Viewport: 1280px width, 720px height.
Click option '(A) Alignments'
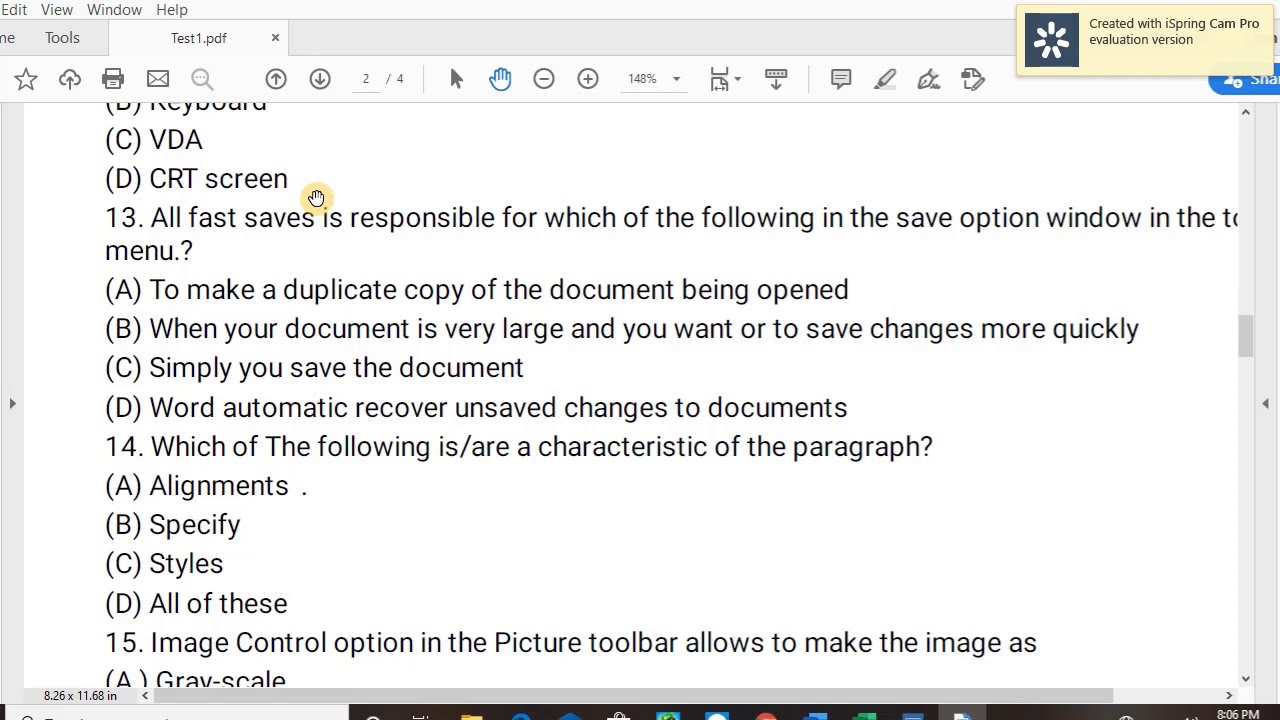(x=197, y=486)
